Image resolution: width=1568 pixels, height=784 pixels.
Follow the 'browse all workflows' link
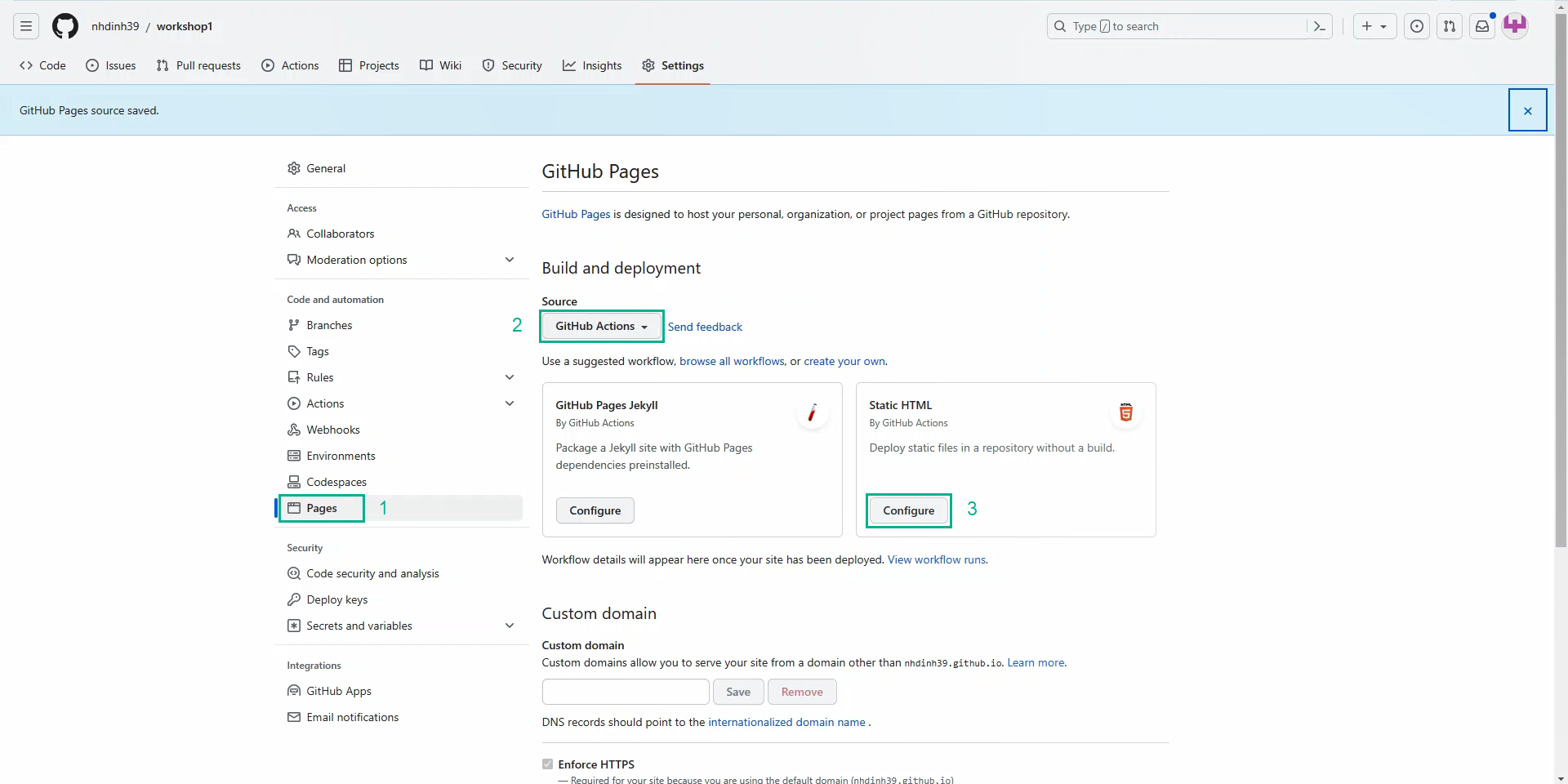(732, 361)
